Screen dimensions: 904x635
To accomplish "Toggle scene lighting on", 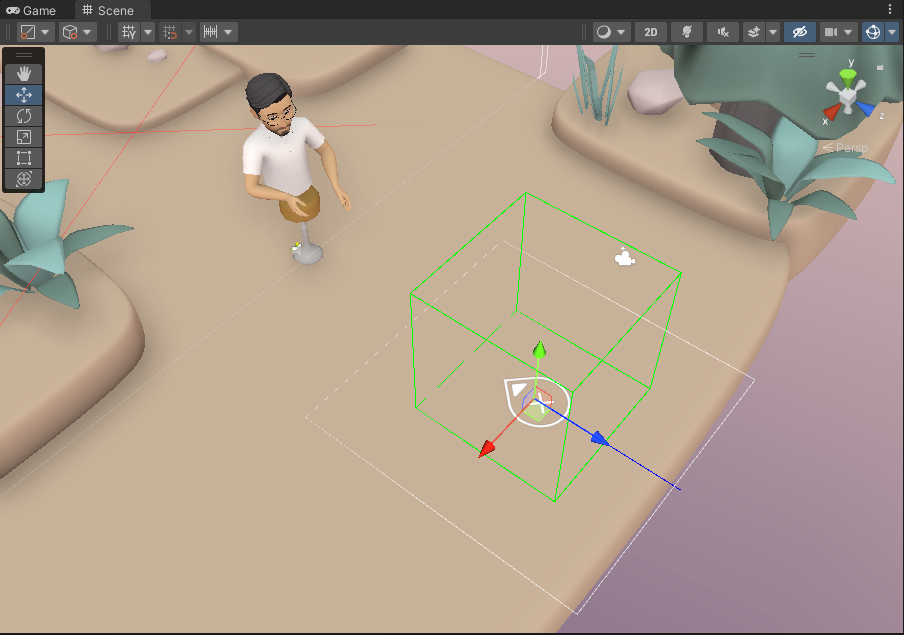I will [x=686, y=31].
